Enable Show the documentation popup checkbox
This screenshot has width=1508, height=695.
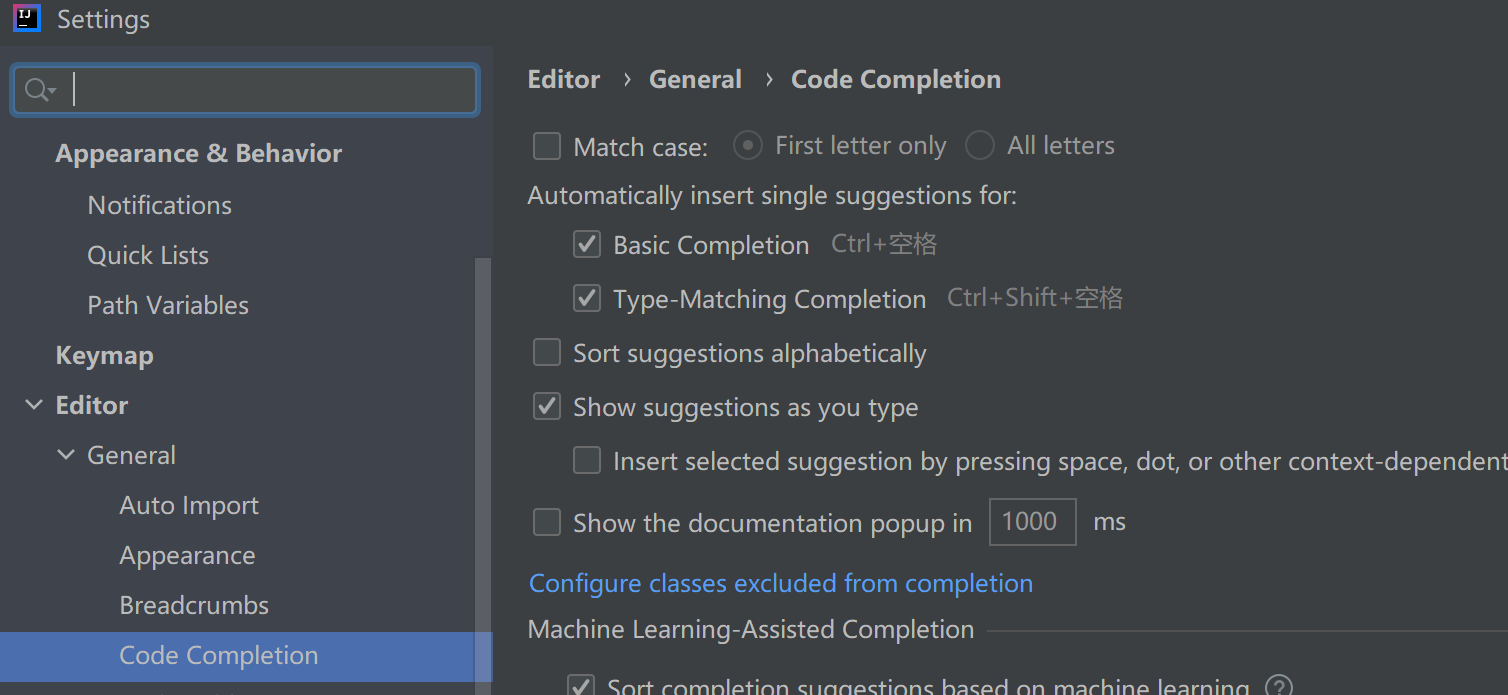[x=547, y=523]
